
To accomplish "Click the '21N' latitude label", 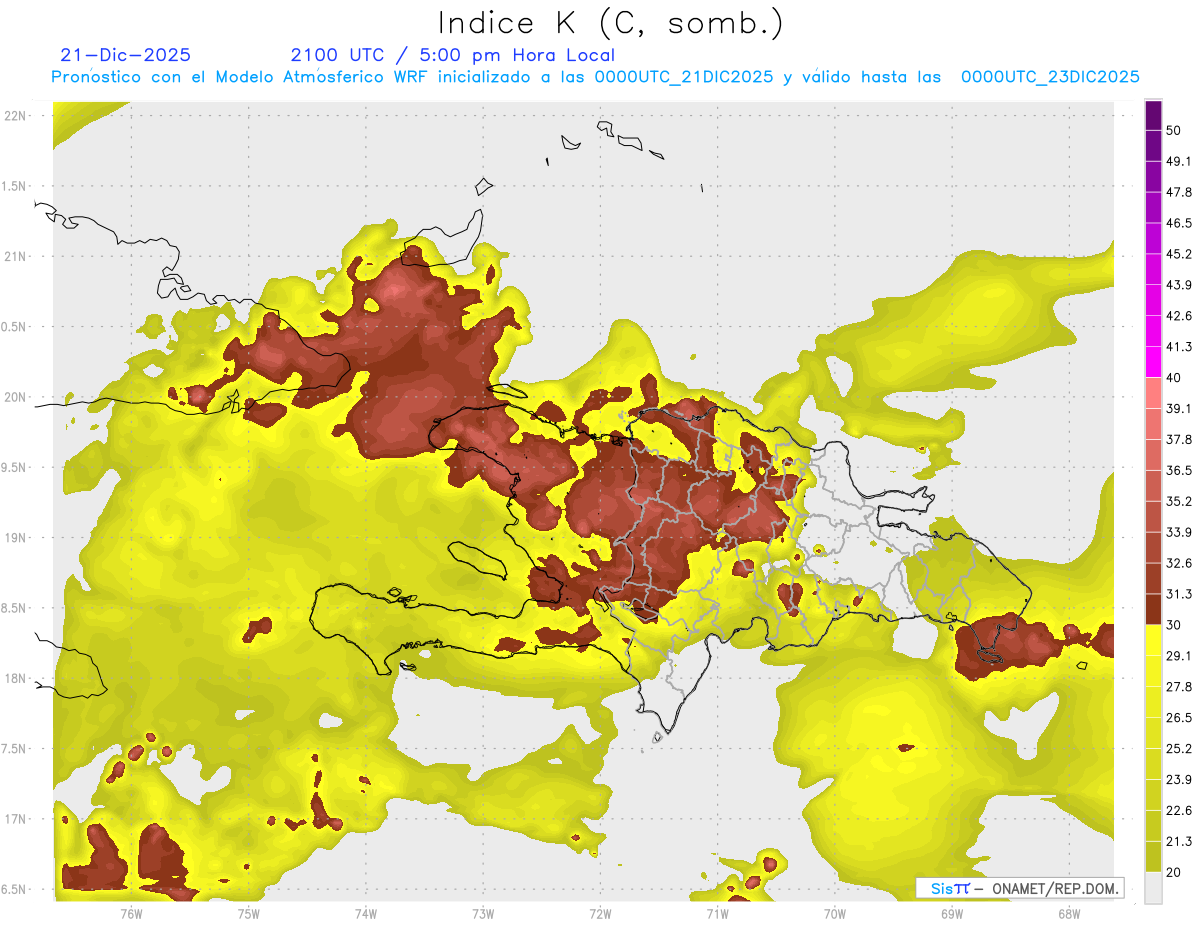I will click(15, 256).
